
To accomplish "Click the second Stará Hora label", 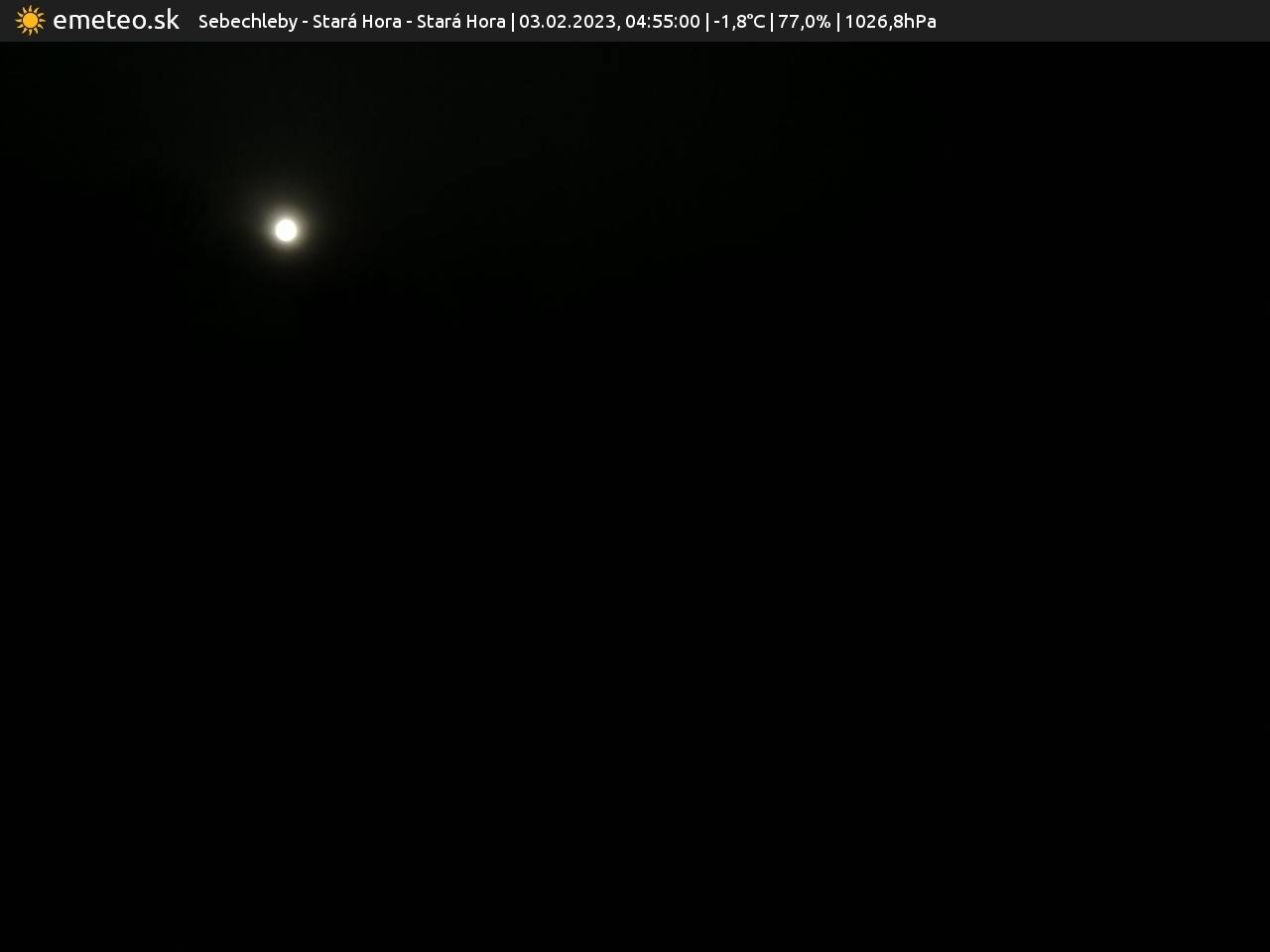I will click(x=460, y=22).
